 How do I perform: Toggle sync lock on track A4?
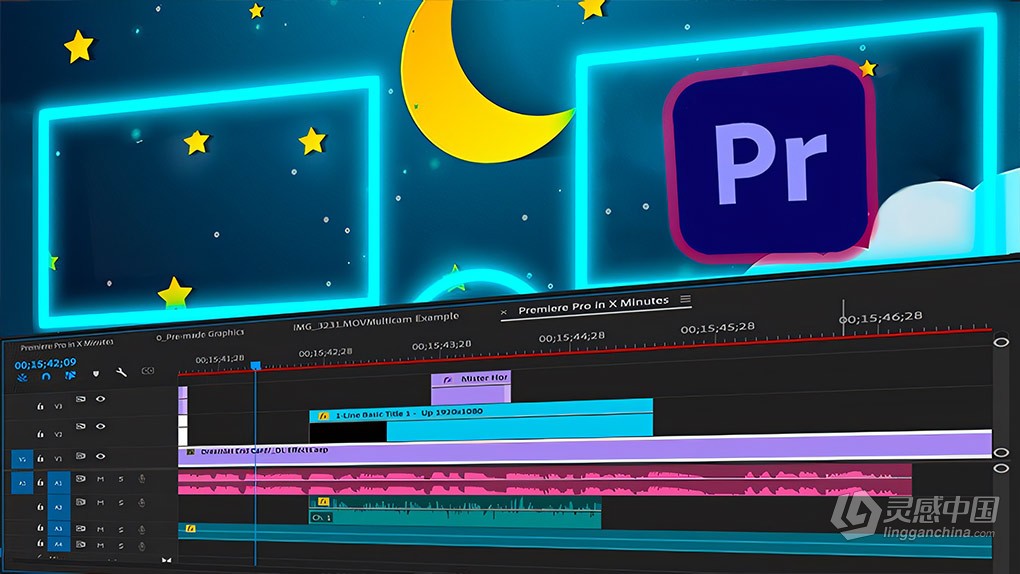[x=80, y=545]
